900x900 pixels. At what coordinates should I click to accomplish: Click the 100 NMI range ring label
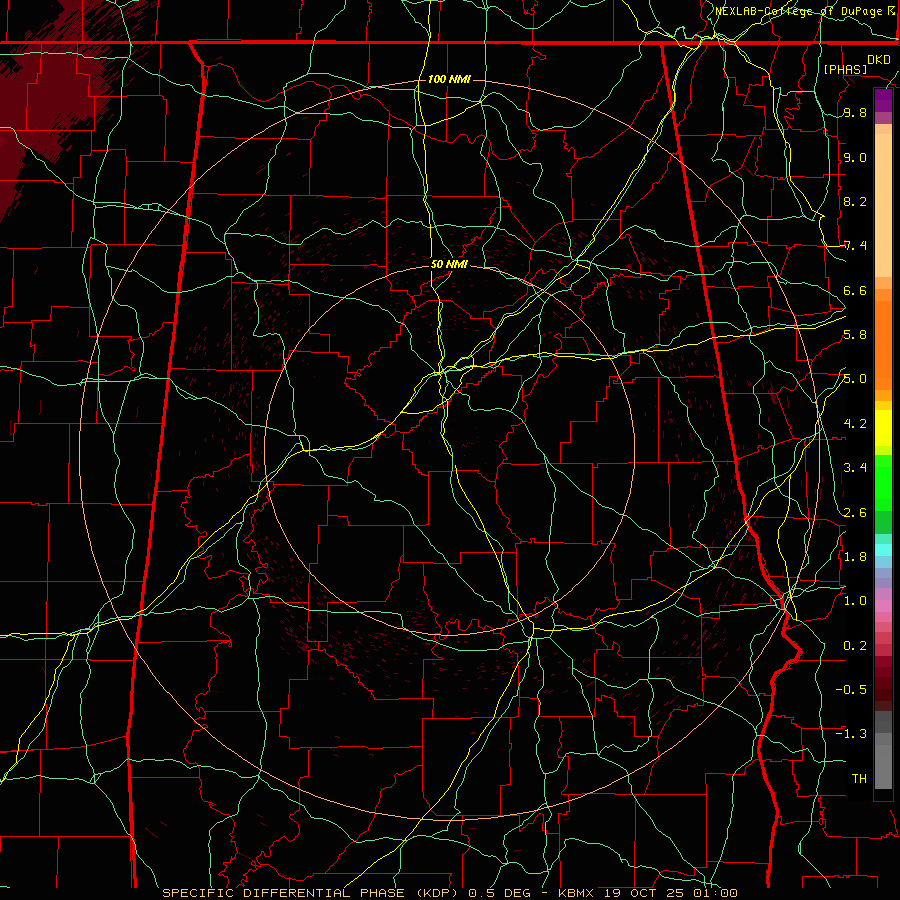pyautogui.click(x=449, y=79)
